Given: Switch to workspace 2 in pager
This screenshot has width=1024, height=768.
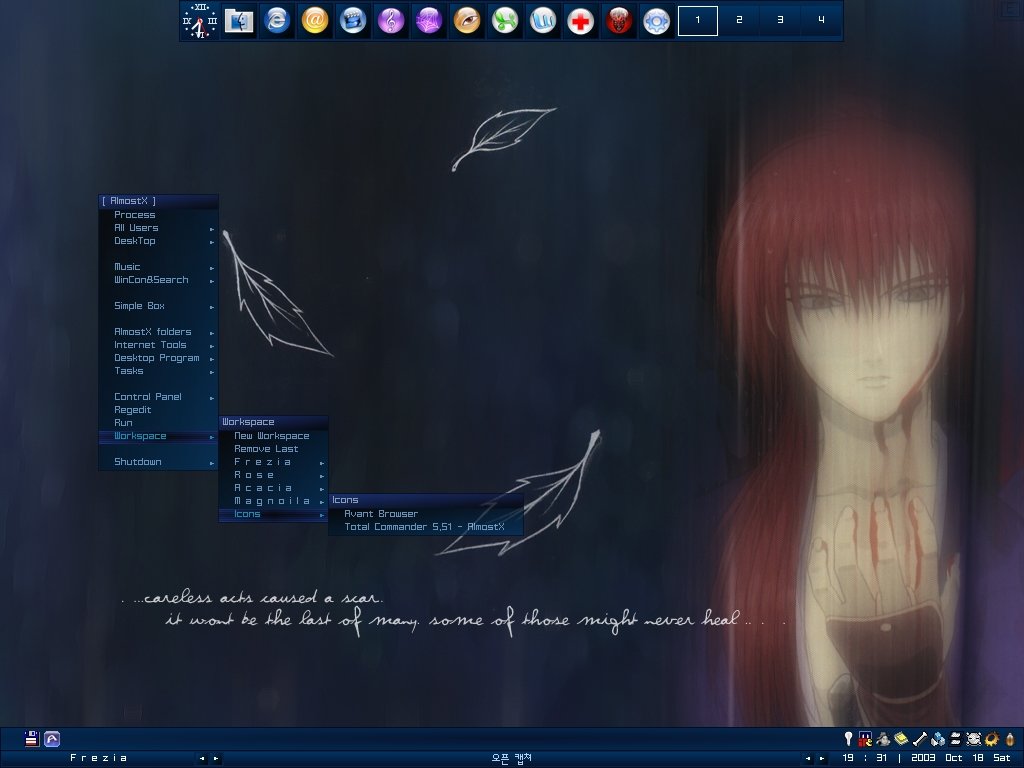Looking at the screenshot, I should pyautogui.click(x=739, y=20).
